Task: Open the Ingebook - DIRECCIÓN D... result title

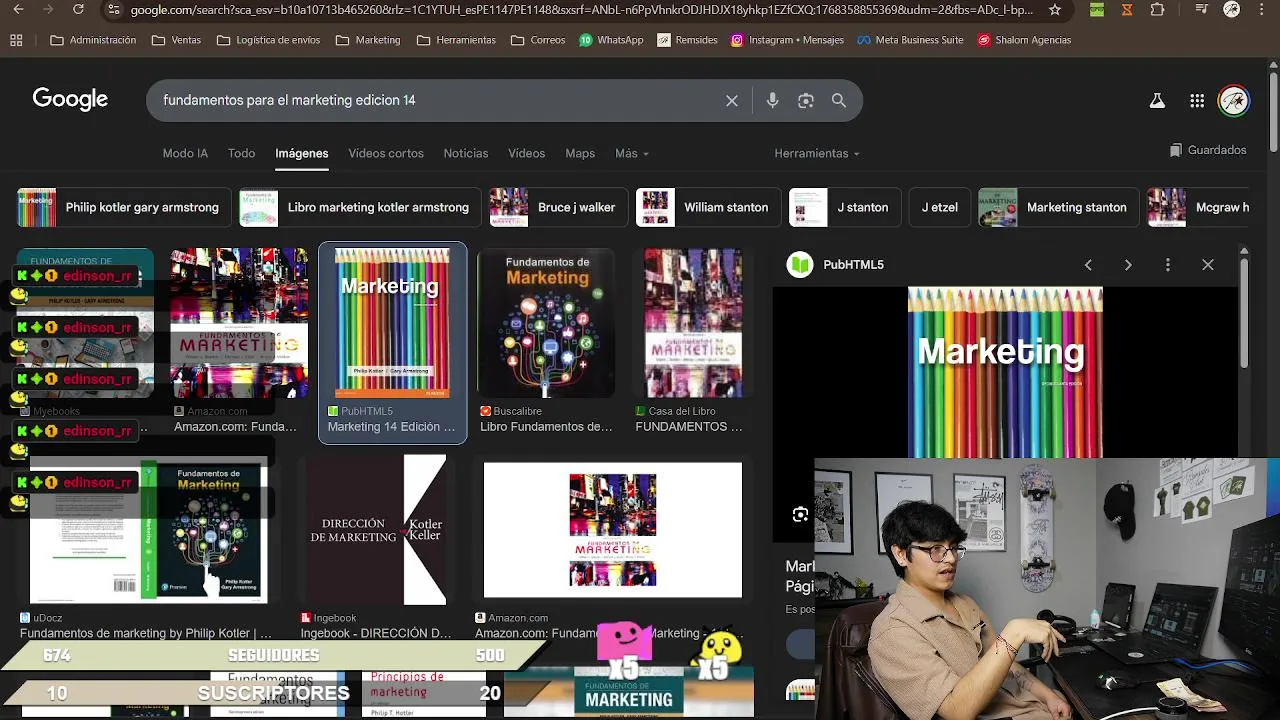Action: click(x=376, y=633)
